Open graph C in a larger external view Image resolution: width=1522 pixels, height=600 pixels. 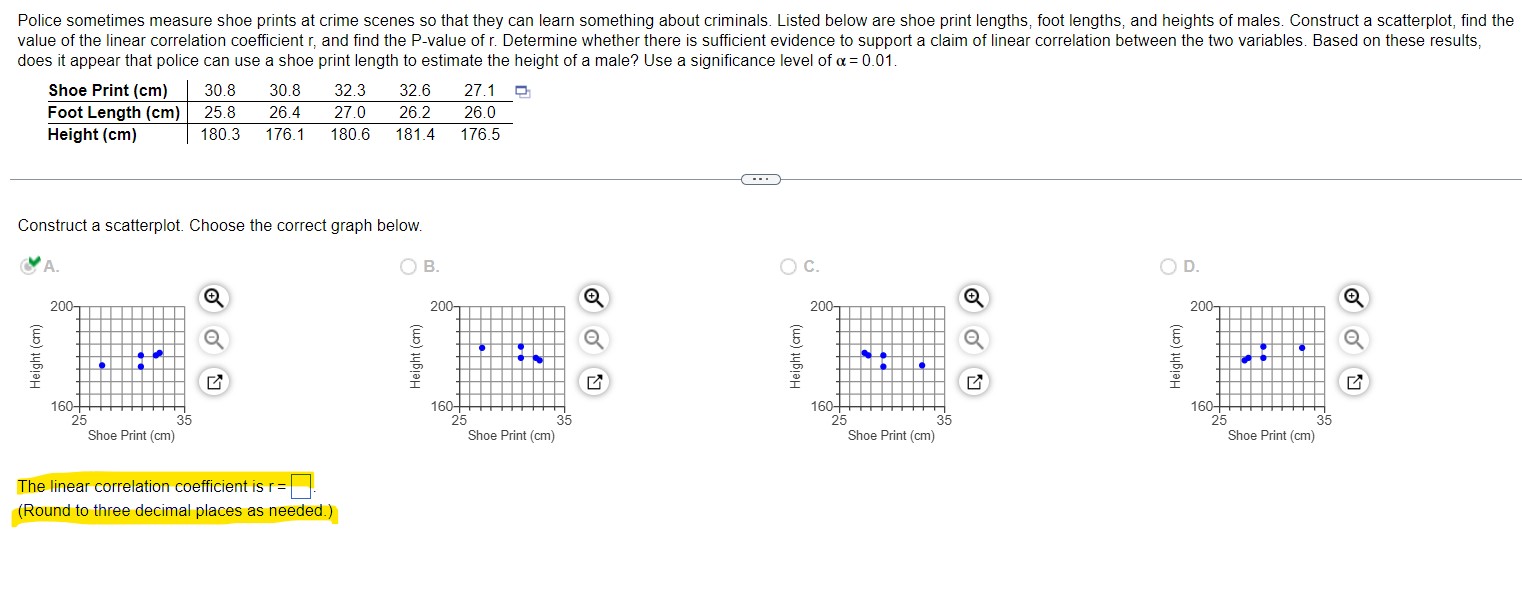(974, 381)
